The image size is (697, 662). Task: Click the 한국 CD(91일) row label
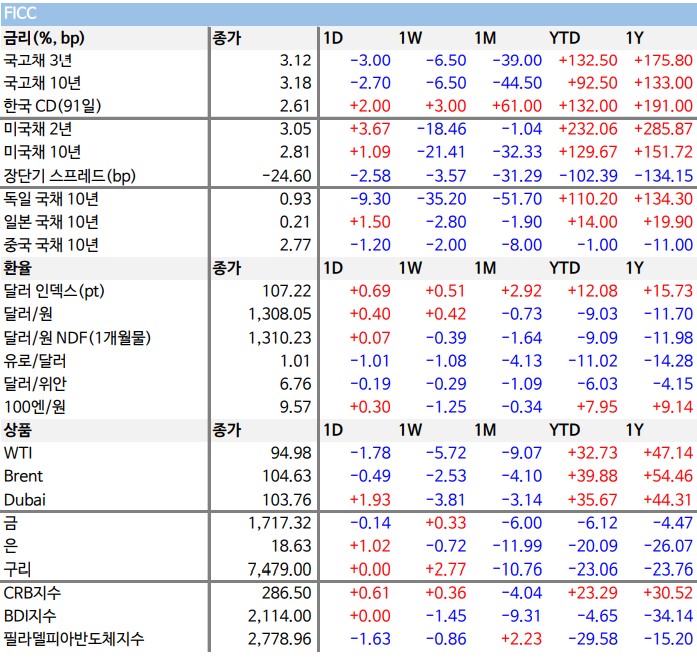coord(52,106)
